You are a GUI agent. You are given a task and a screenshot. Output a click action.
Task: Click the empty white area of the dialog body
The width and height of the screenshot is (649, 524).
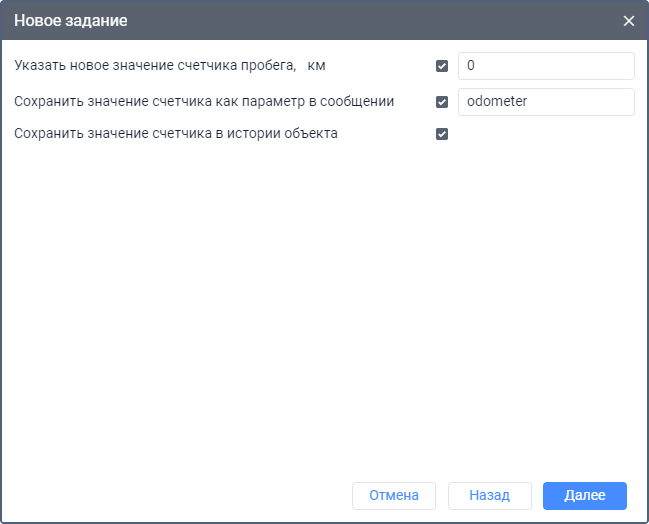click(x=320, y=300)
